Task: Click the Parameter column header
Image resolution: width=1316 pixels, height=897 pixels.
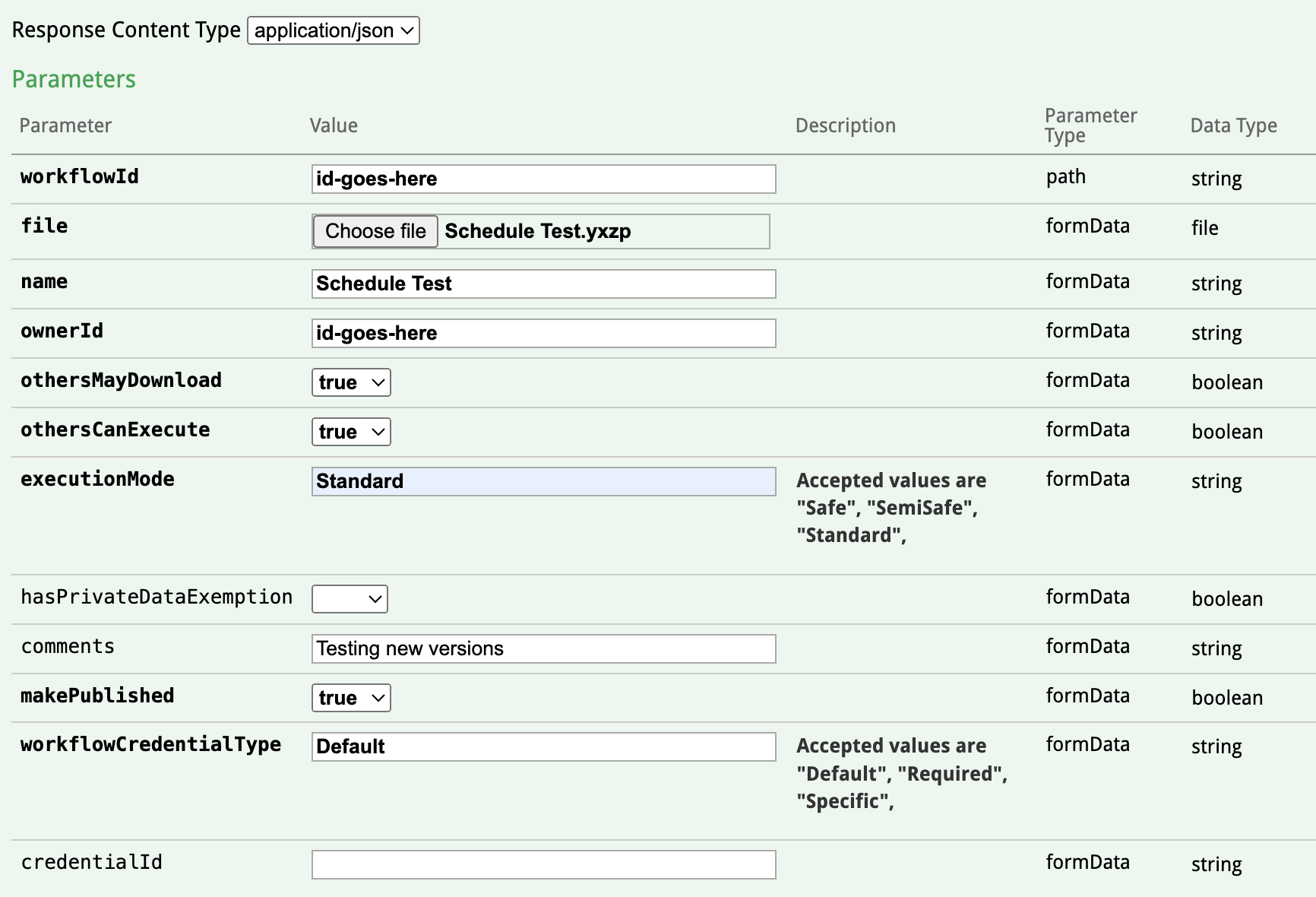Action: [x=65, y=125]
